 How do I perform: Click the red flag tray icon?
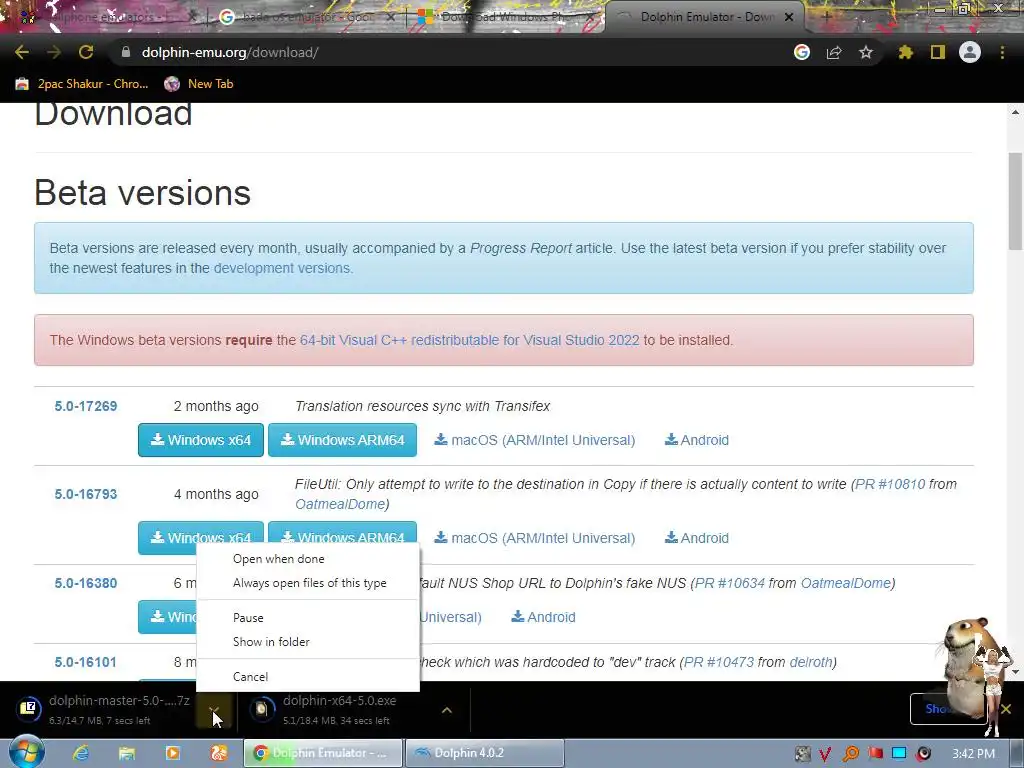coord(875,754)
